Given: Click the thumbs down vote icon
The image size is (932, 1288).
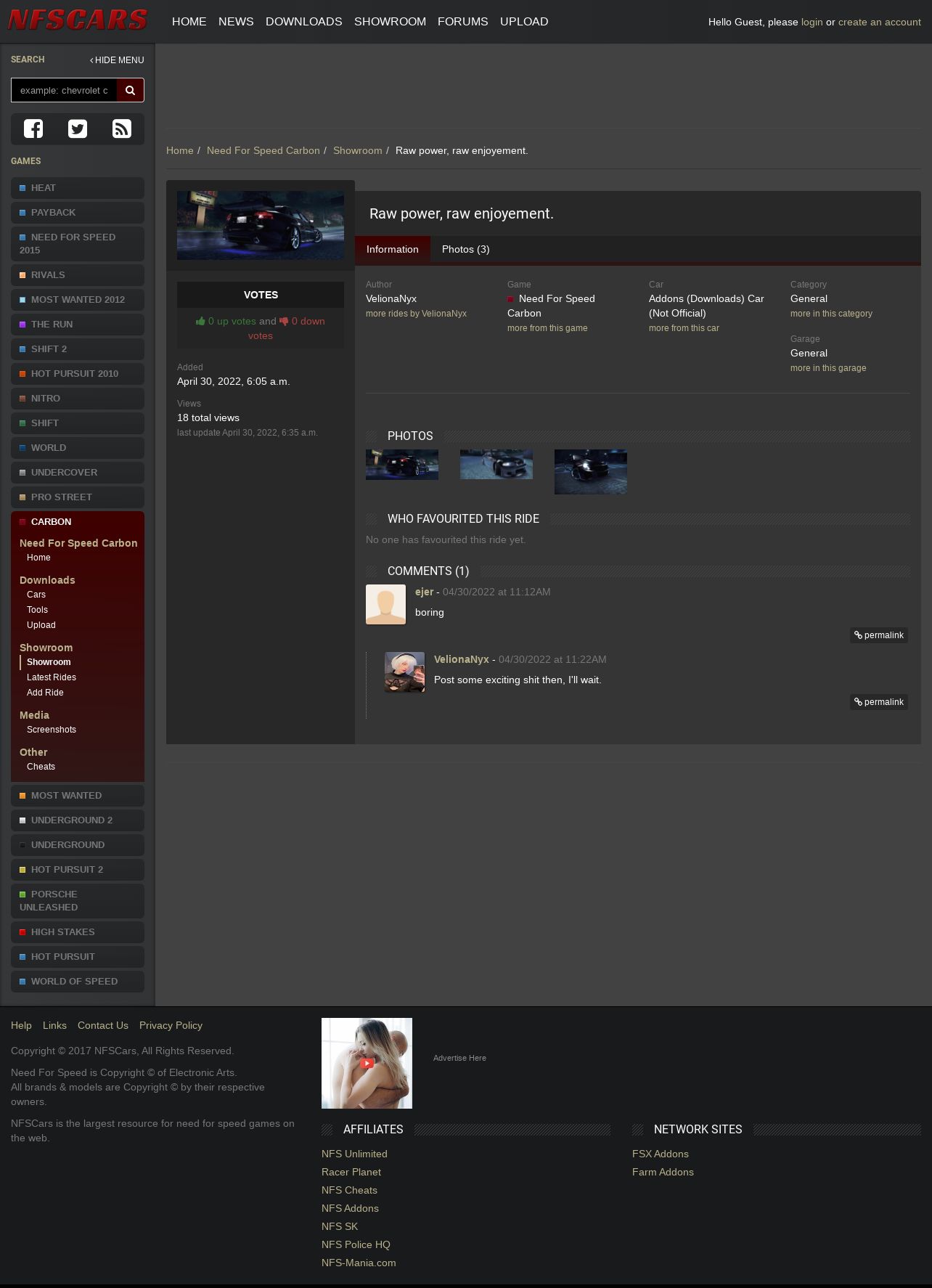Looking at the screenshot, I should click(284, 321).
